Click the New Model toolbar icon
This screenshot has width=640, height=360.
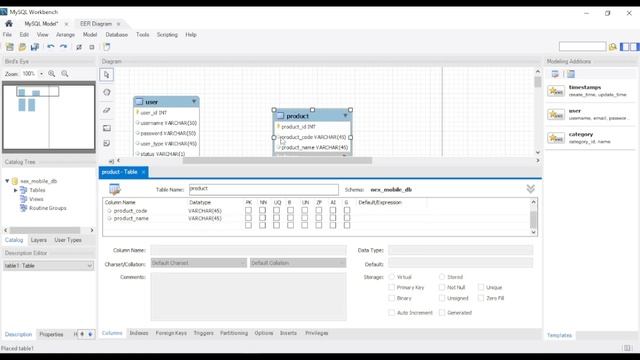click(x=10, y=47)
